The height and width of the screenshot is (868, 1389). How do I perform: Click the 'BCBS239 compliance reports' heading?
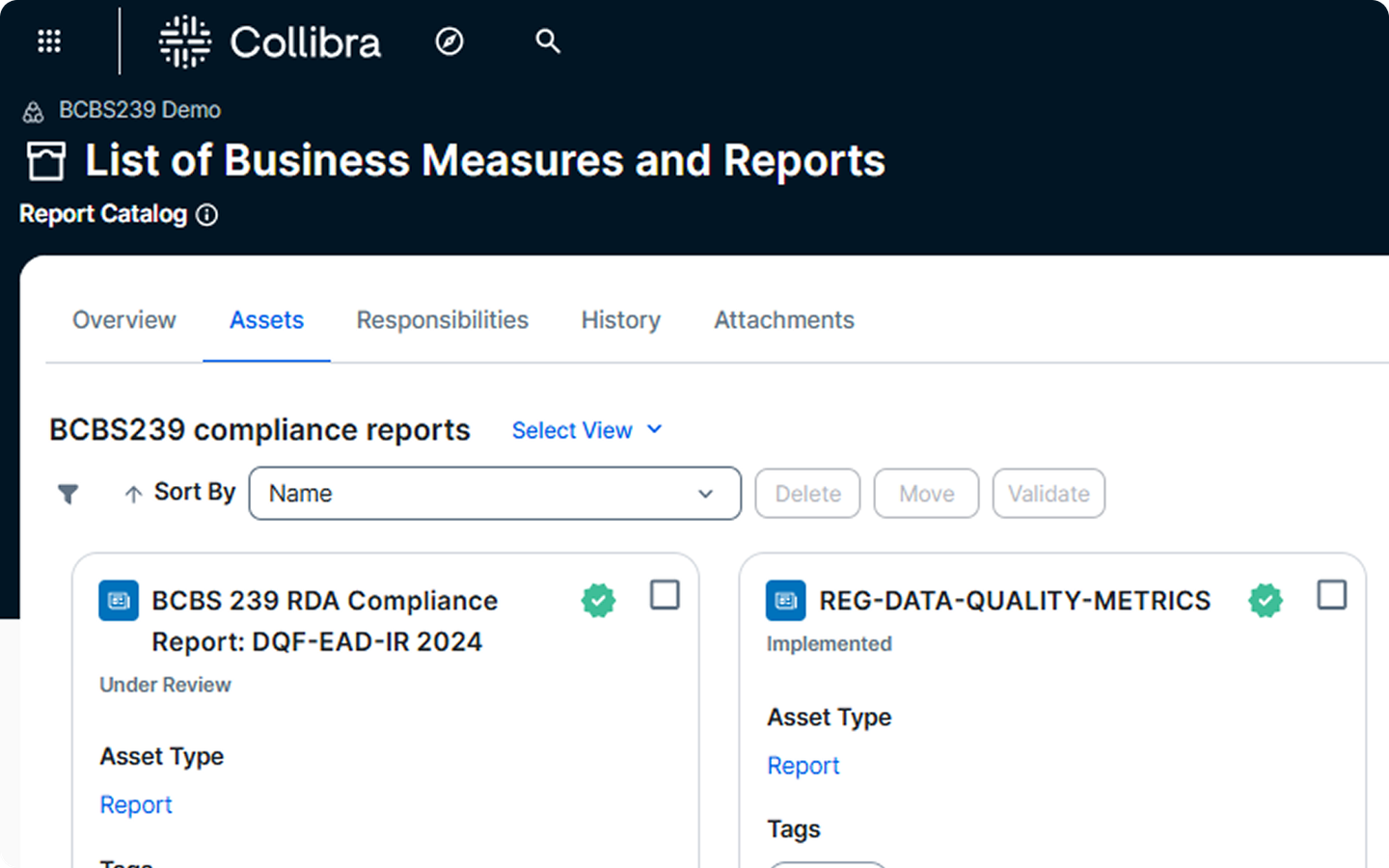pos(259,430)
